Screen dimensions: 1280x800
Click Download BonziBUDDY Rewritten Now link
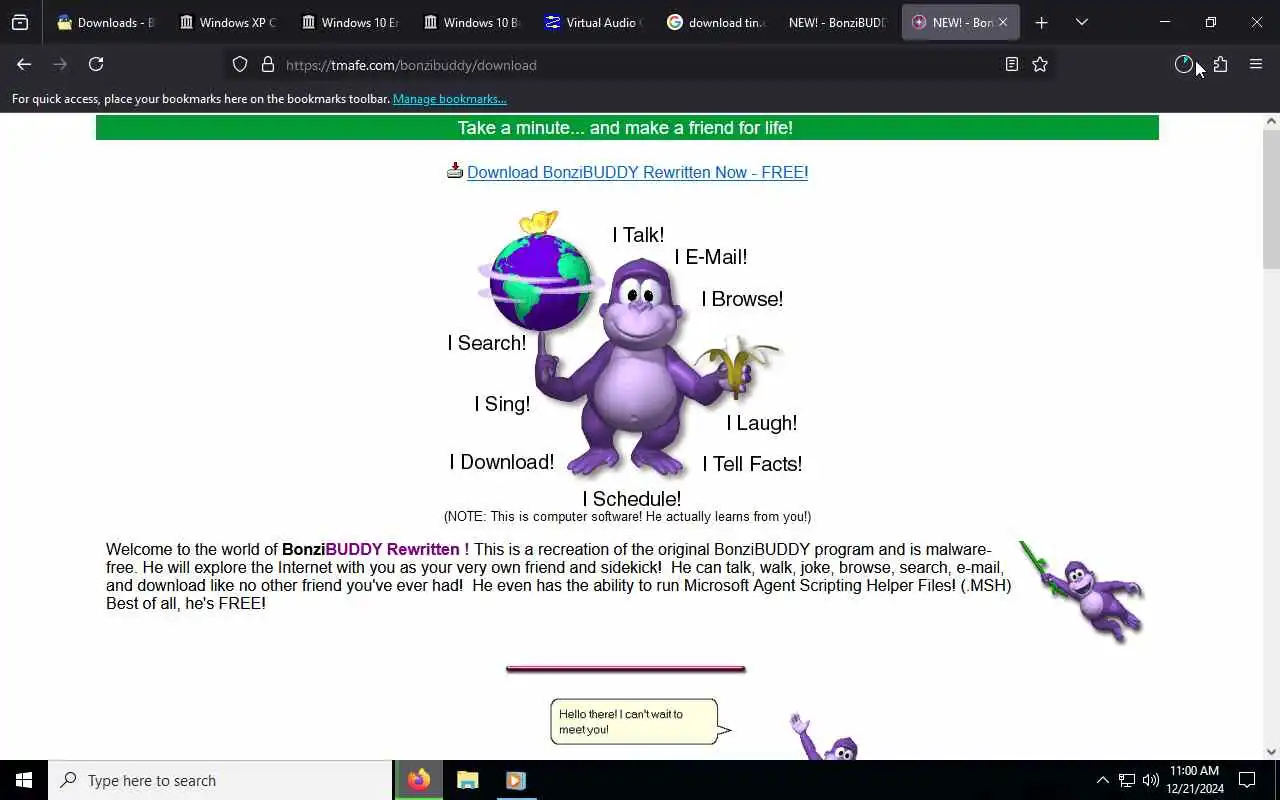pyautogui.click(x=637, y=172)
